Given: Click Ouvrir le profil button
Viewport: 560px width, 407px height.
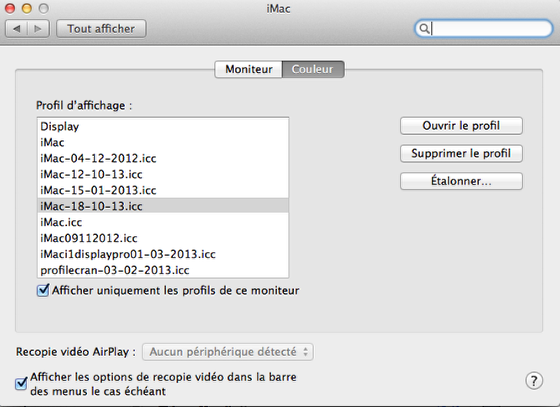Looking at the screenshot, I should pos(461,126).
